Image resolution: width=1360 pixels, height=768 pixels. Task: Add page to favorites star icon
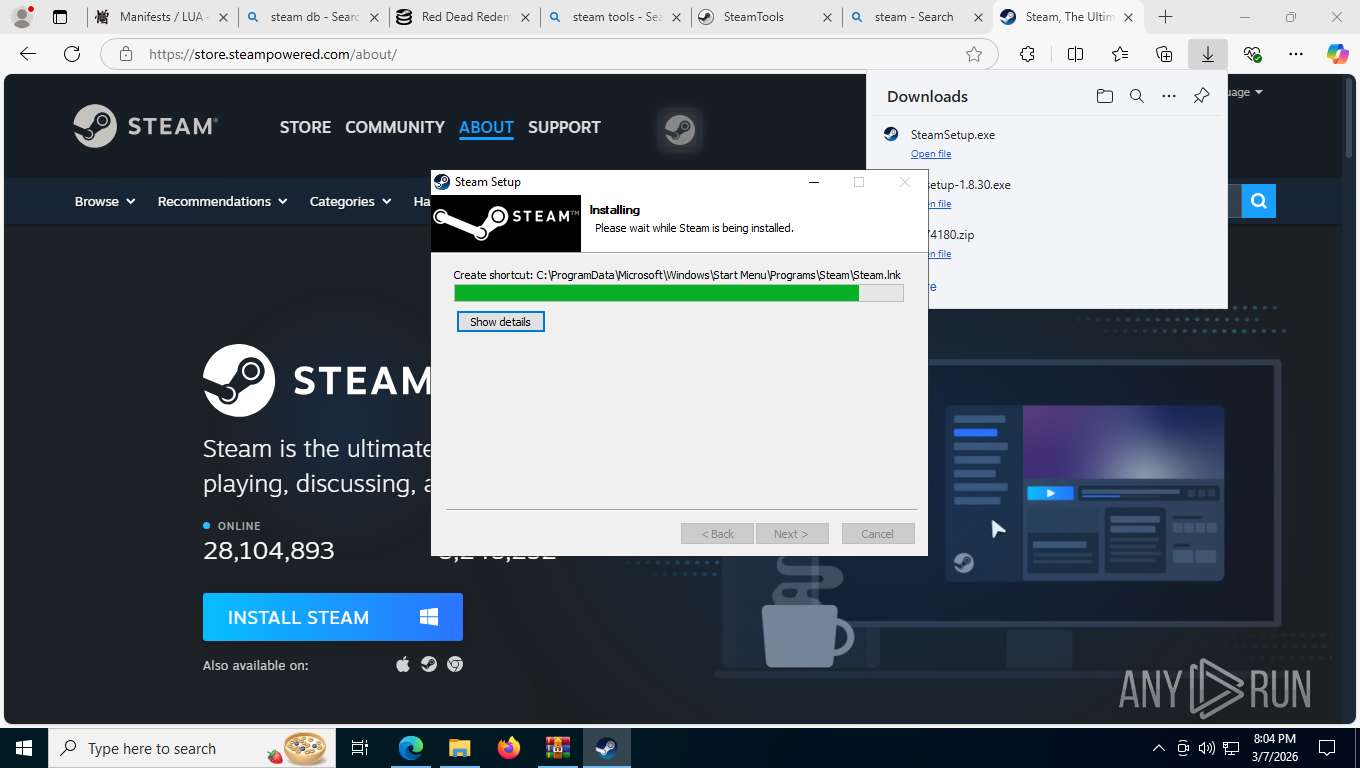coord(973,54)
